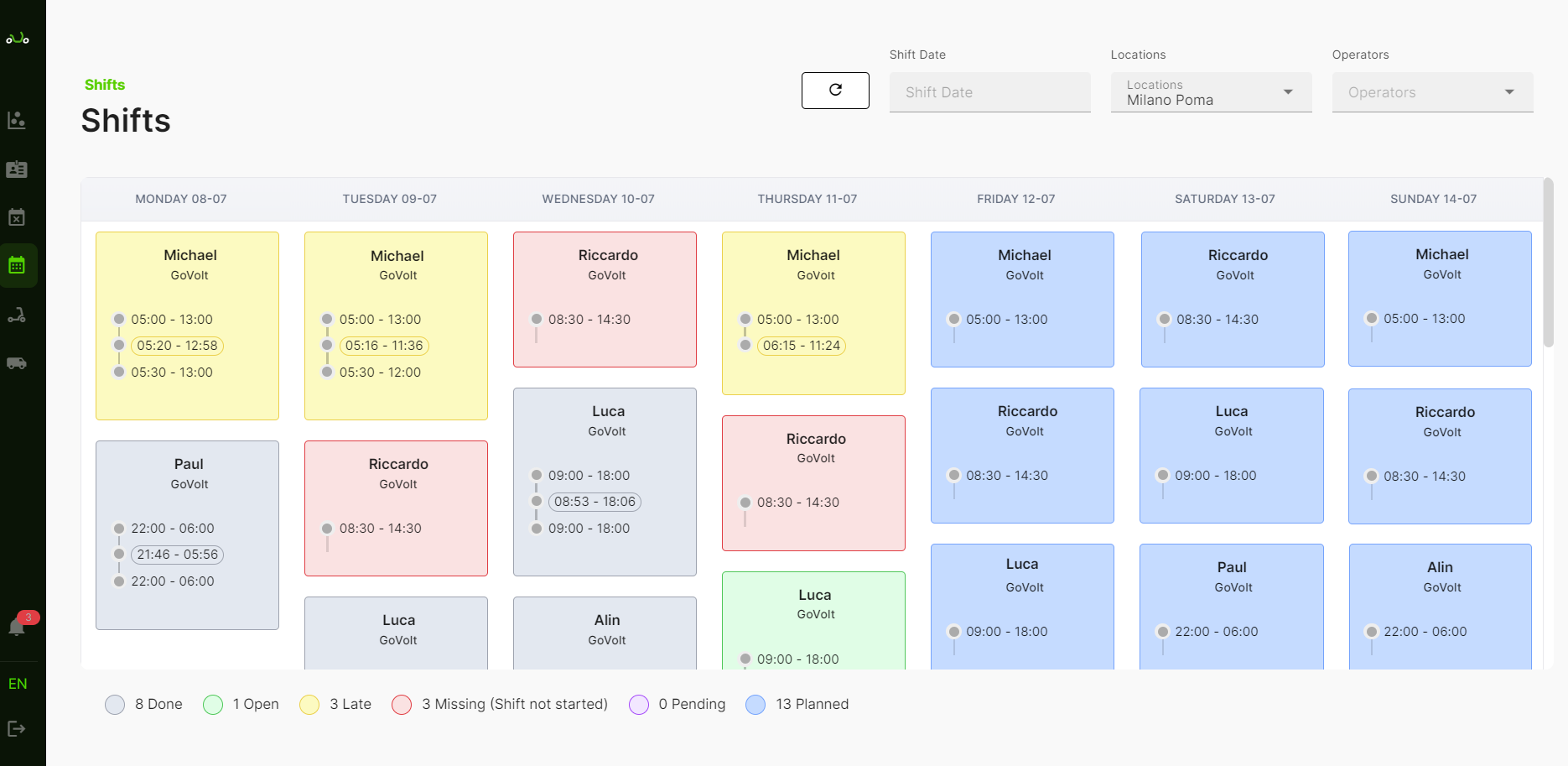Click the Shift Date input field

pyautogui.click(x=989, y=92)
